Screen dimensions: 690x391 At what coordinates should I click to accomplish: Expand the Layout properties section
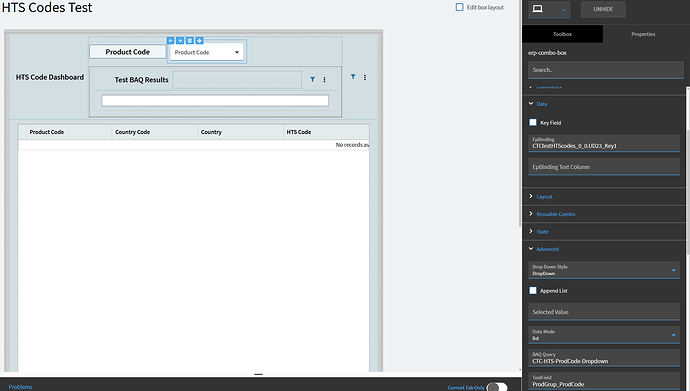[544, 197]
